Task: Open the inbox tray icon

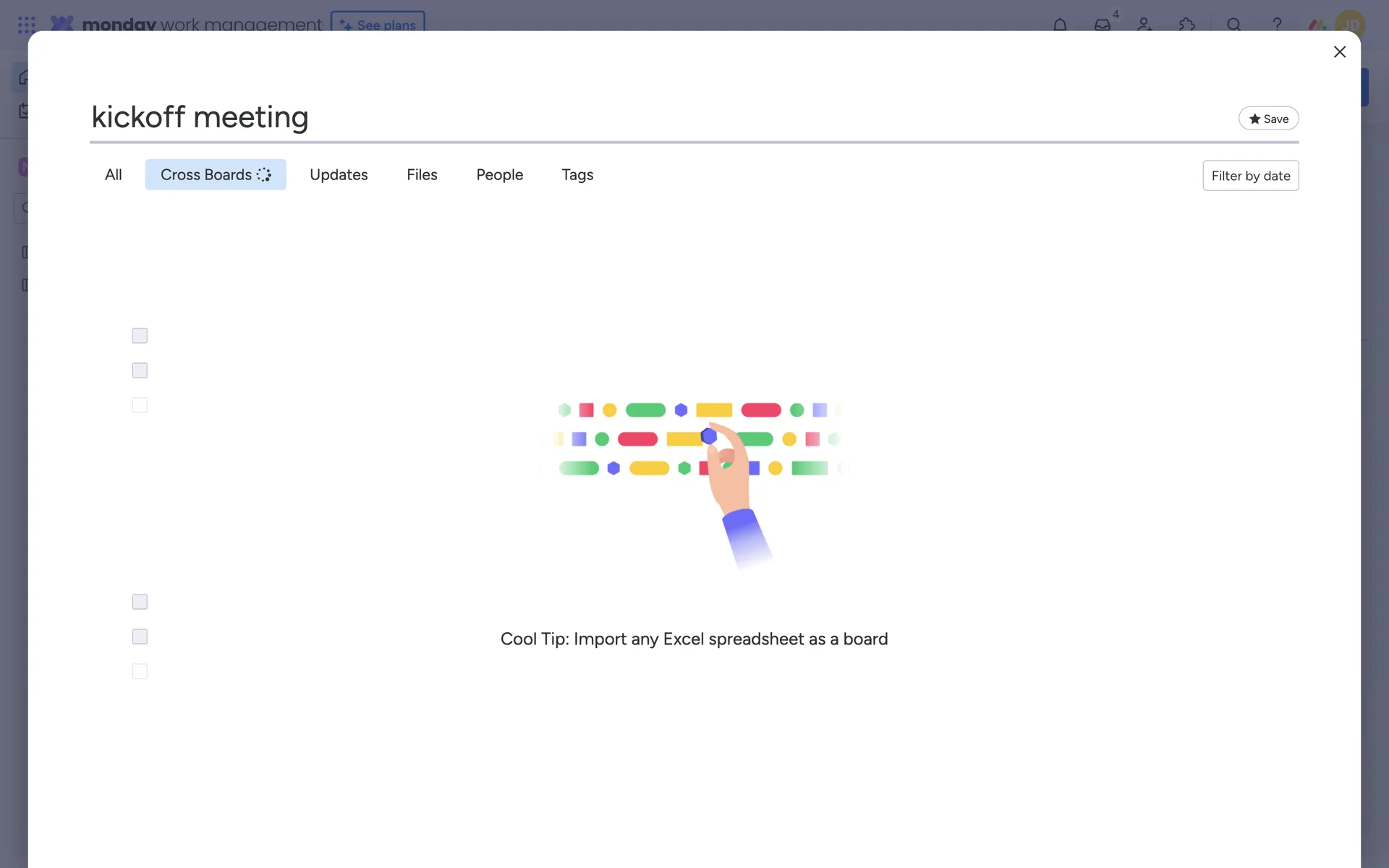Action: pyautogui.click(x=1102, y=25)
